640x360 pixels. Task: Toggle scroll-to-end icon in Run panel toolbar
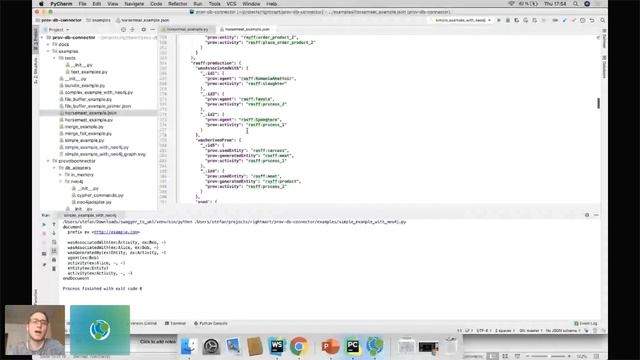[54, 251]
